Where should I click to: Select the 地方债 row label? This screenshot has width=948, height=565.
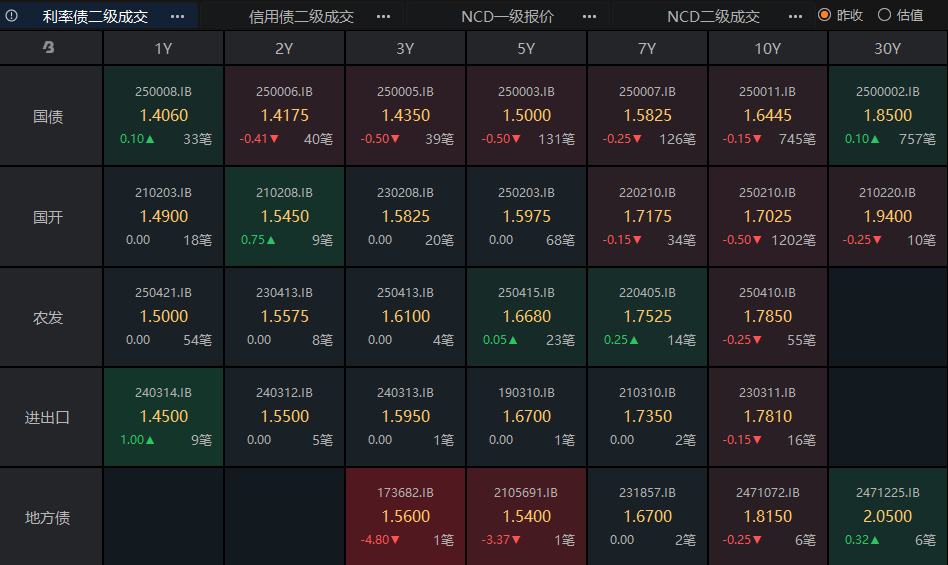(48, 517)
